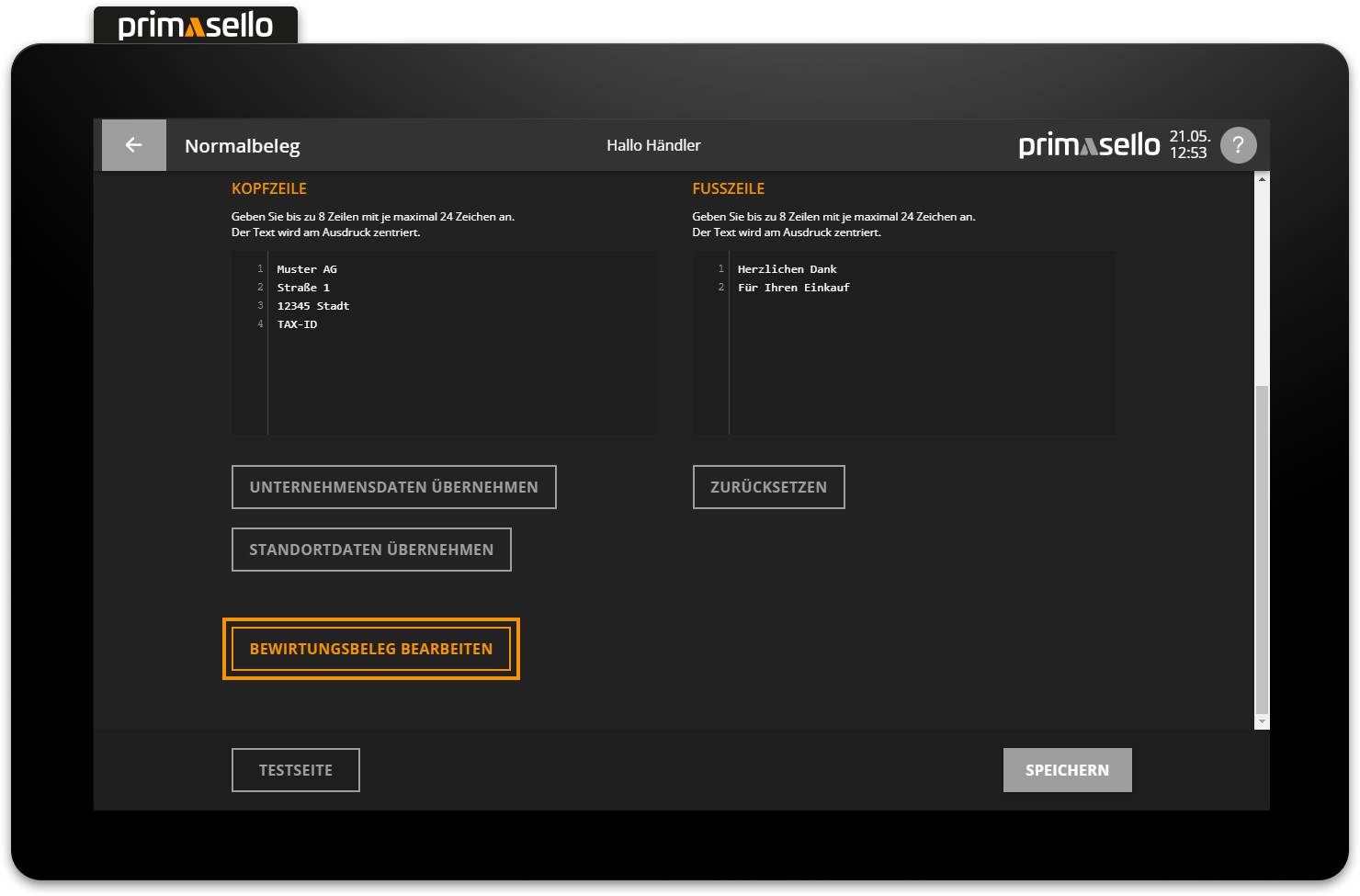Open Bewirtungsbeleg bearbeiten
Viewport: 1360px width, 896px height.
coord(371,649)
